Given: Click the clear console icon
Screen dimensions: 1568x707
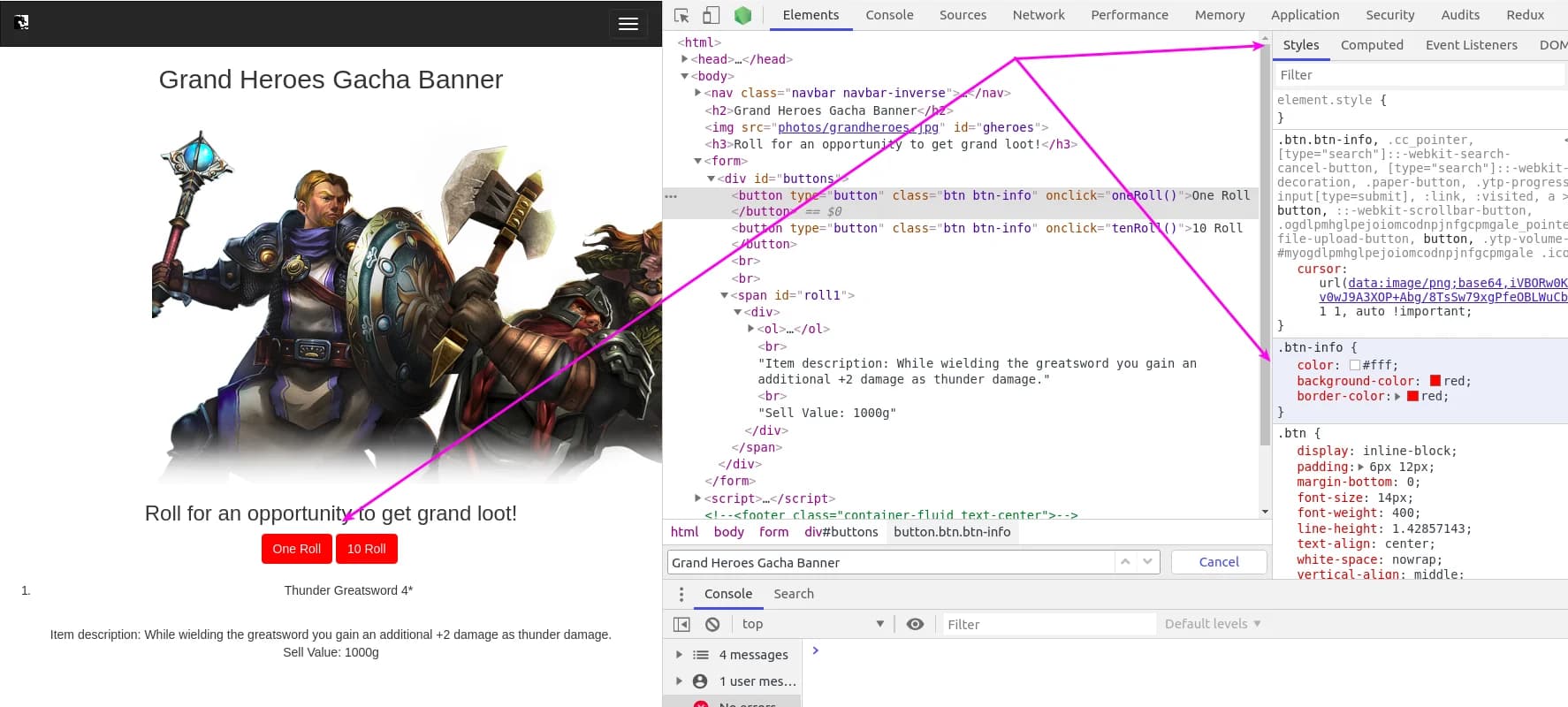Looking at the screenshot, I should pyautogui.click(x=712, y=624).
